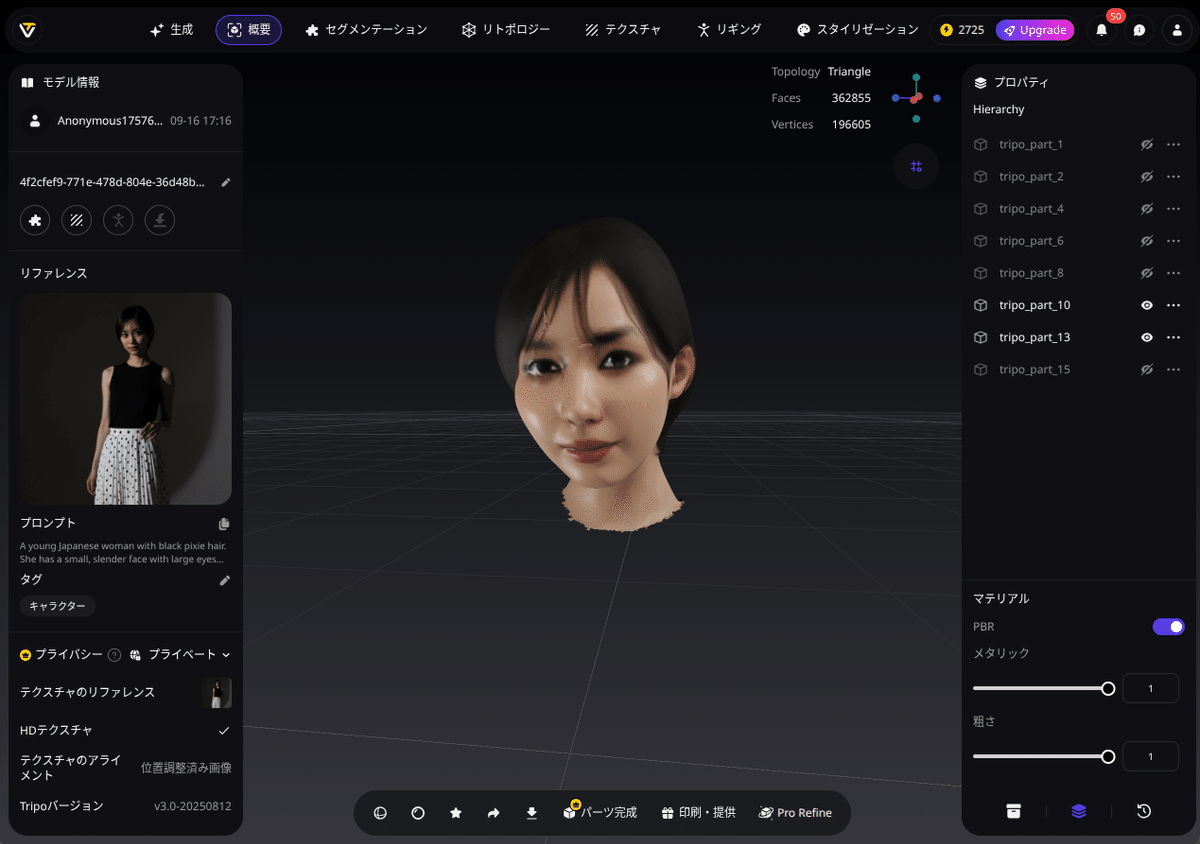Image resolution: width=1200 pixels, height=844 pixels.
Task: Click the Tripo logo icon
Action: (x=28, y=30)
